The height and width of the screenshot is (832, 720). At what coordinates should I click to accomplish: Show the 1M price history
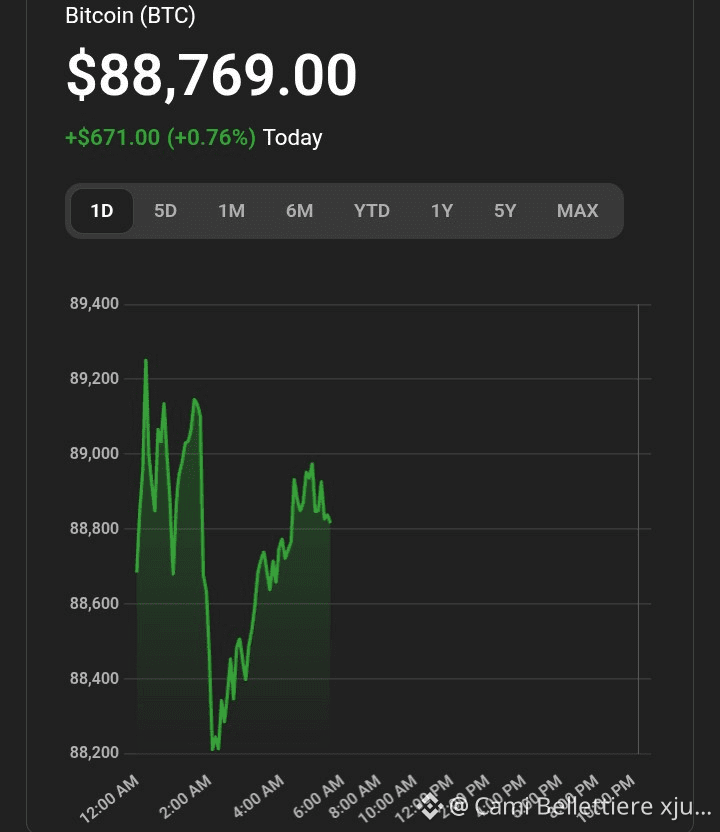[232, 211]
